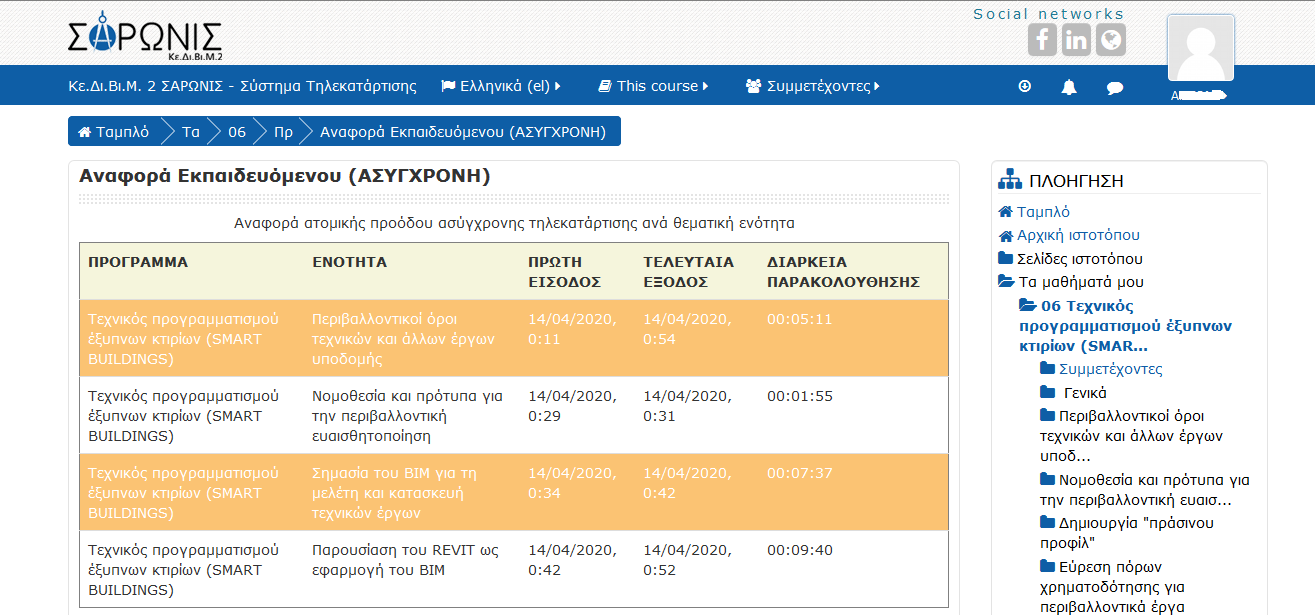The image size is (1315, 615).
Task: Open Αρχική ιστοτόπου in navigation panel
Action: pyautogui.click(x=1078, y=235)
